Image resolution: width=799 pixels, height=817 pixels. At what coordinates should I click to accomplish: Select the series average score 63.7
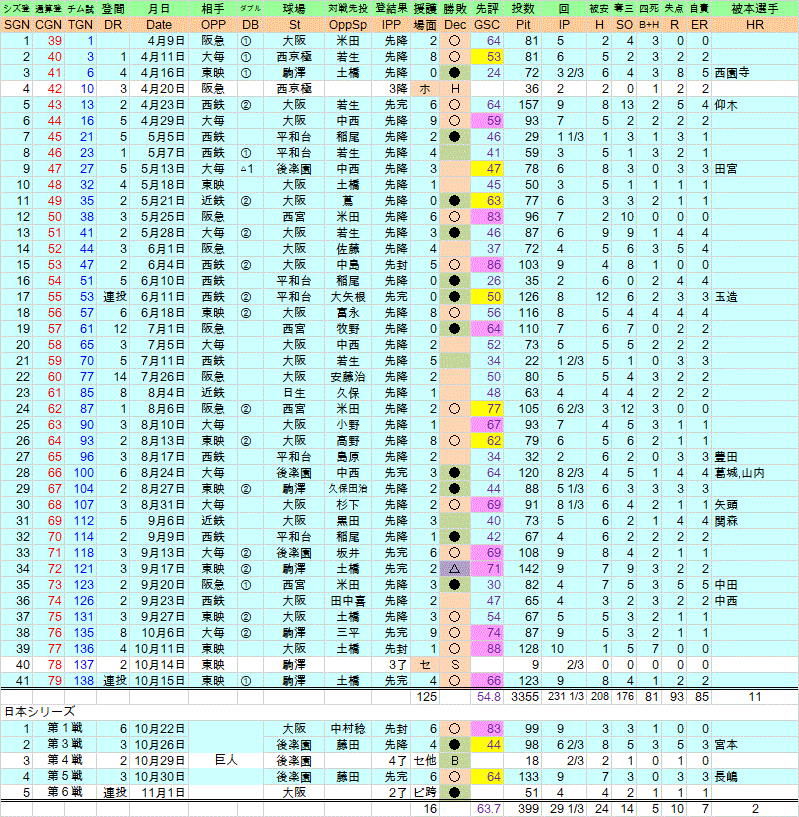[487, 809]
